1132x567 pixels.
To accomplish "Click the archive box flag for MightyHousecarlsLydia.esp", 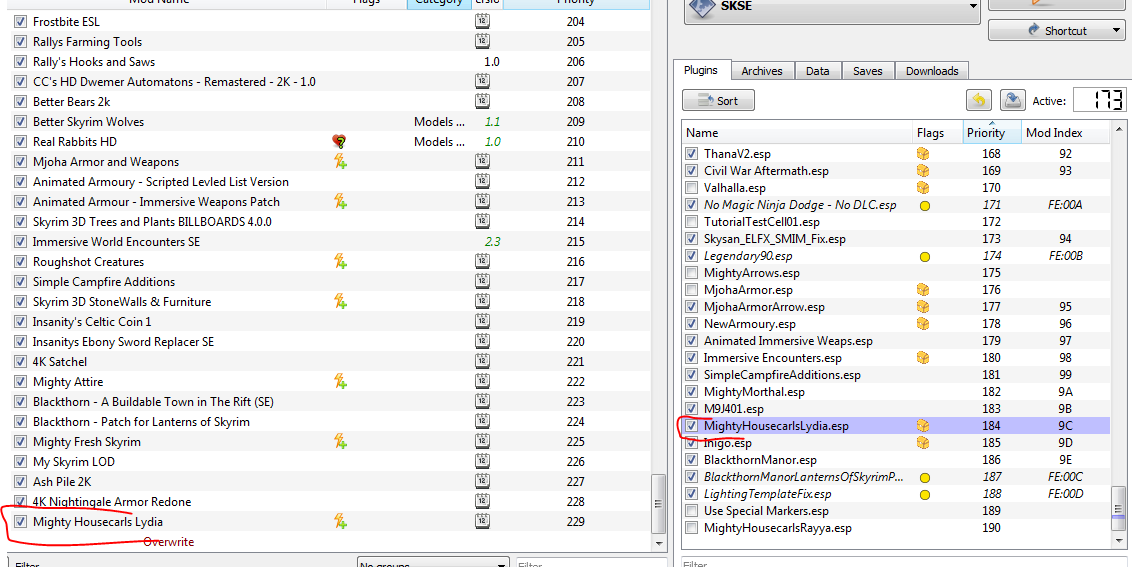I will coord(924,426).
